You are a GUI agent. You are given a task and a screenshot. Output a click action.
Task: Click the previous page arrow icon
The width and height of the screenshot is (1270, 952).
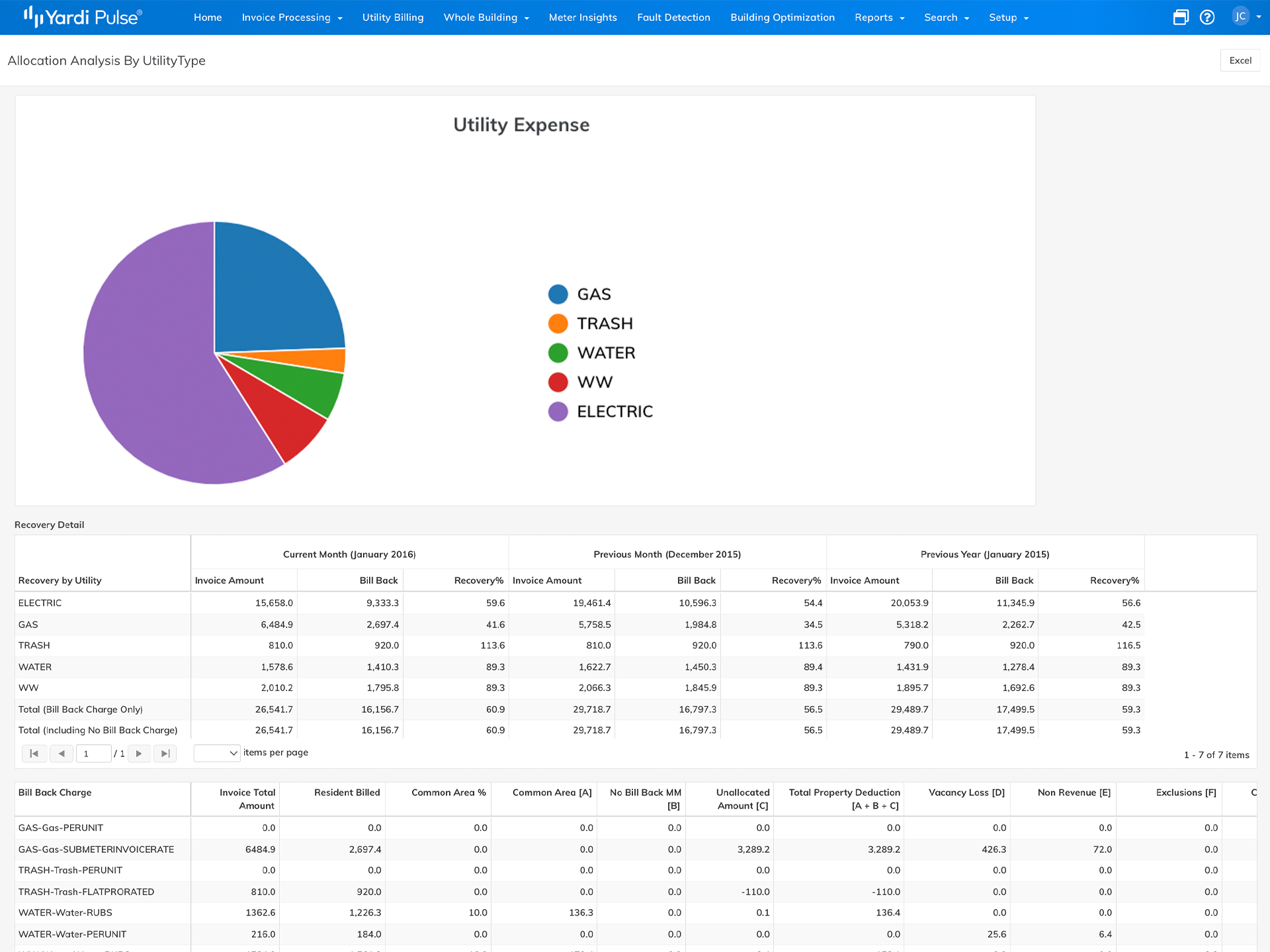coord(62,753)
